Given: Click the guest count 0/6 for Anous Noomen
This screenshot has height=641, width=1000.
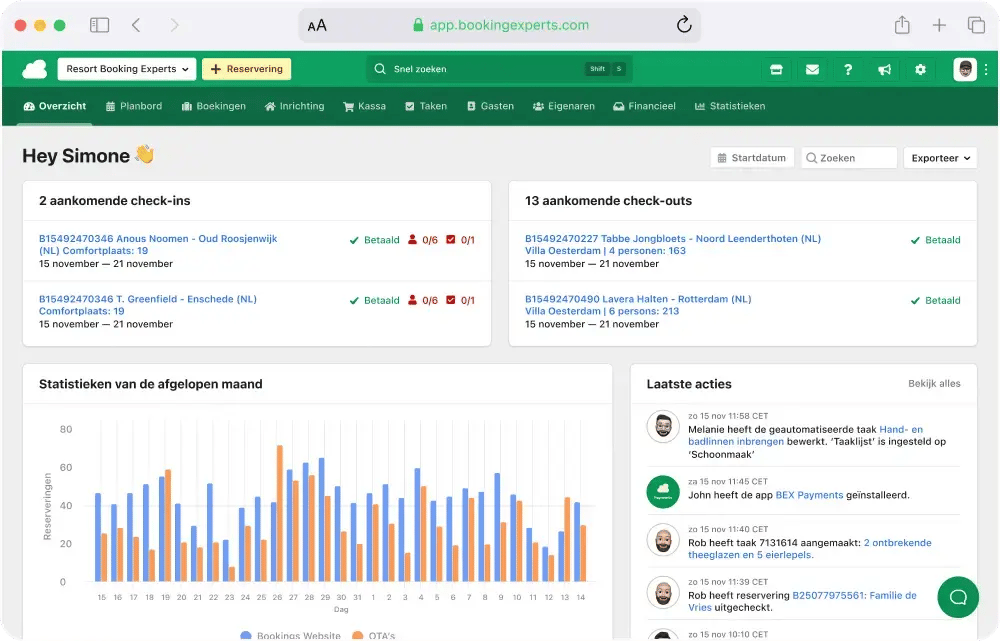Looking at the screenshot, I should pyautogui.click(x=423, y=240).
